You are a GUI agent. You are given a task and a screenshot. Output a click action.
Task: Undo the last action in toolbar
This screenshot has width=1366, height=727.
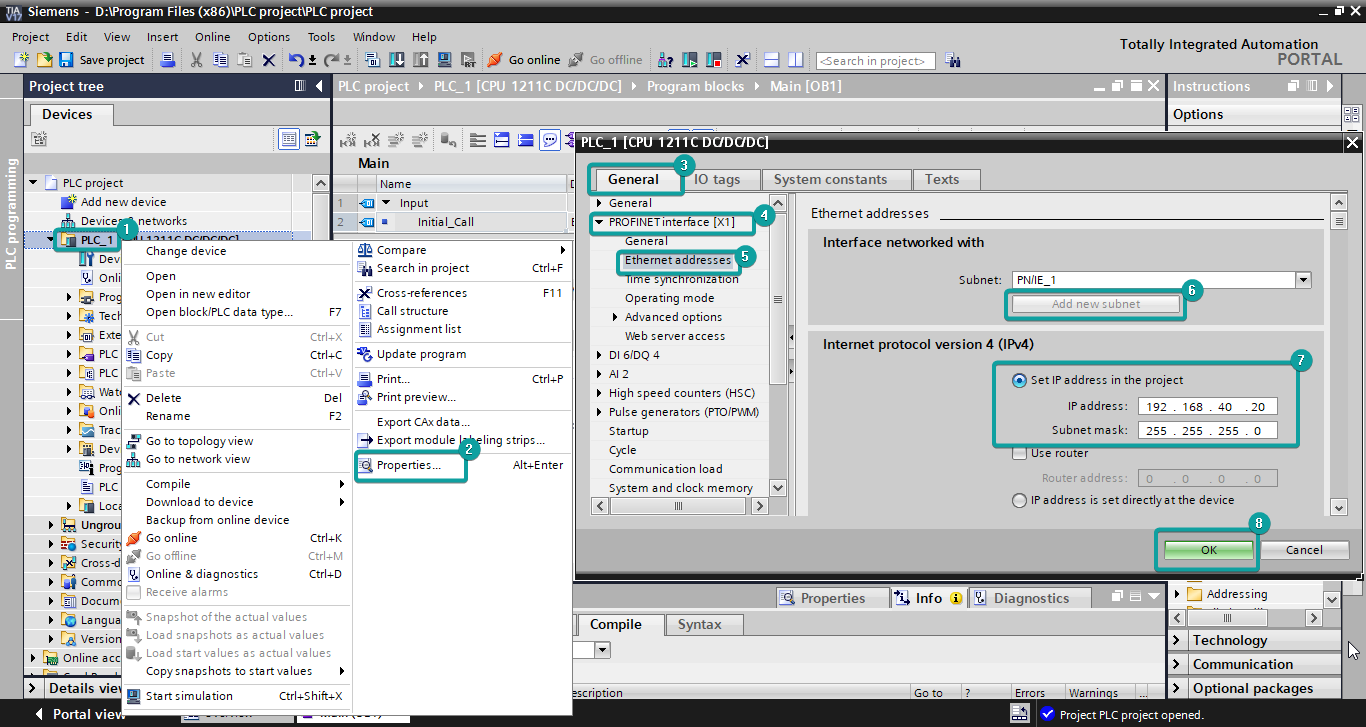(296, 60)
